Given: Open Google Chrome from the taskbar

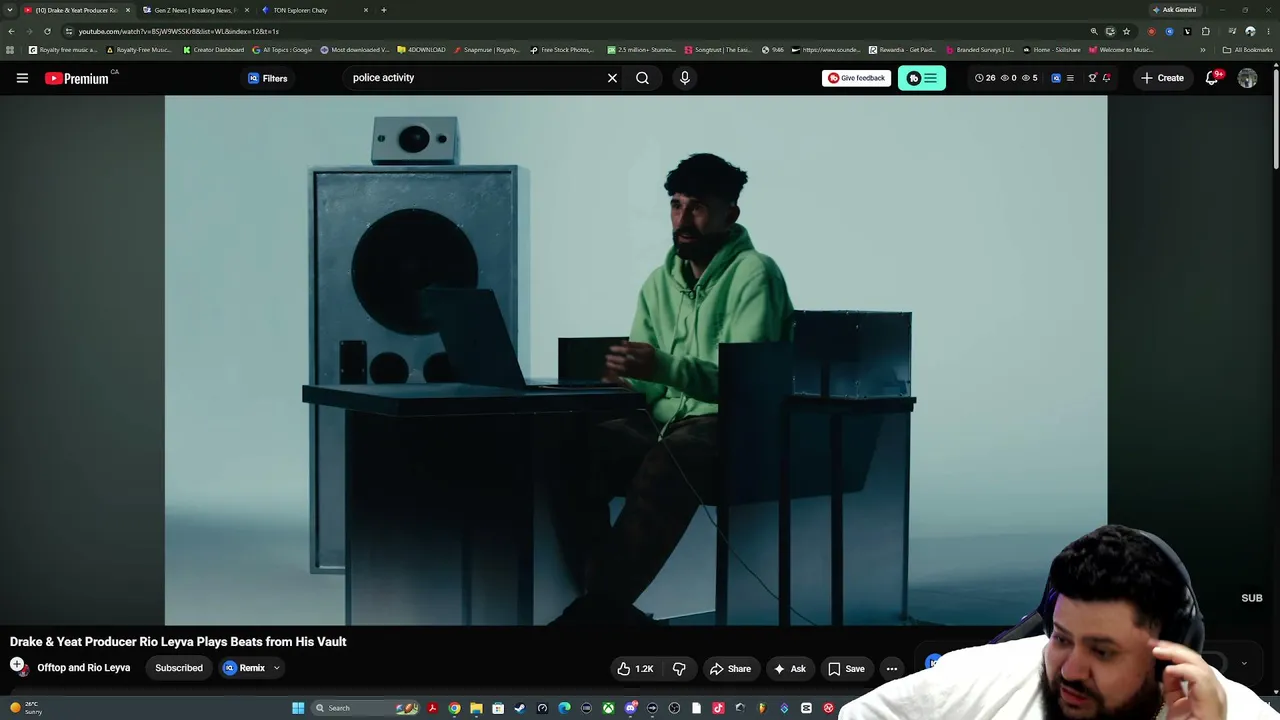Looking at the screenshot, I should [x=454, y=708].
